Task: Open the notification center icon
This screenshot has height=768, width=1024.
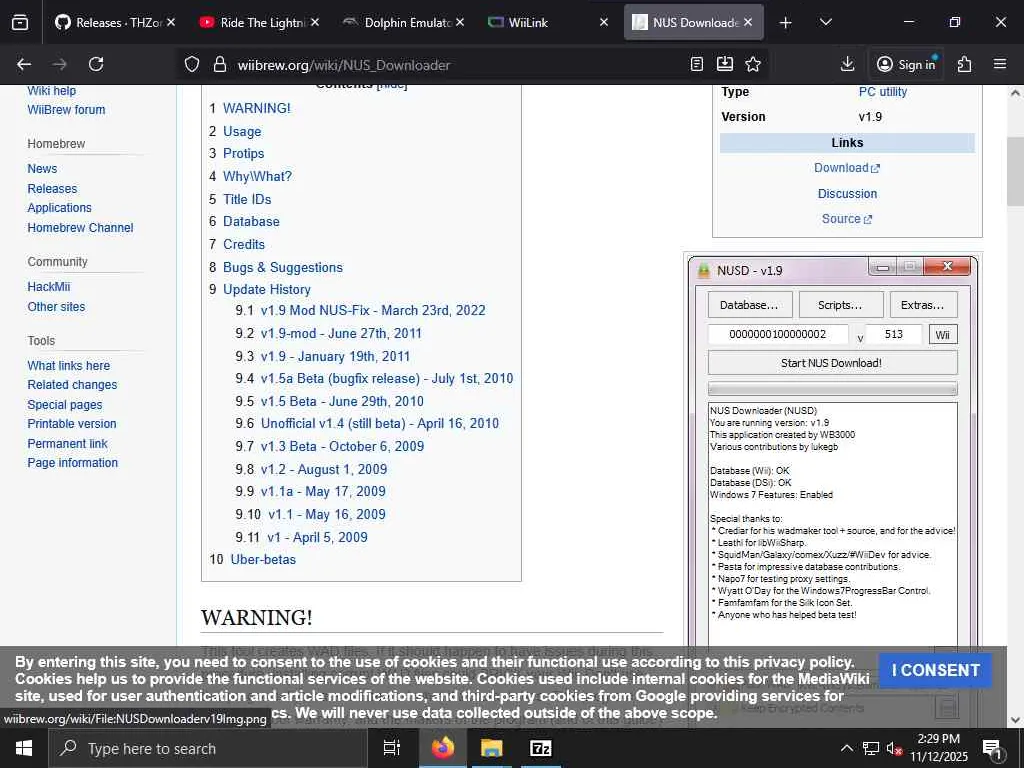Action: (992, 749)
